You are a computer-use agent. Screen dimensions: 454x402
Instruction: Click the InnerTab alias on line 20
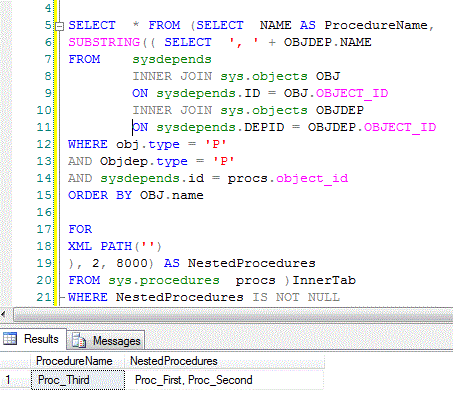[x=324, y=280]
